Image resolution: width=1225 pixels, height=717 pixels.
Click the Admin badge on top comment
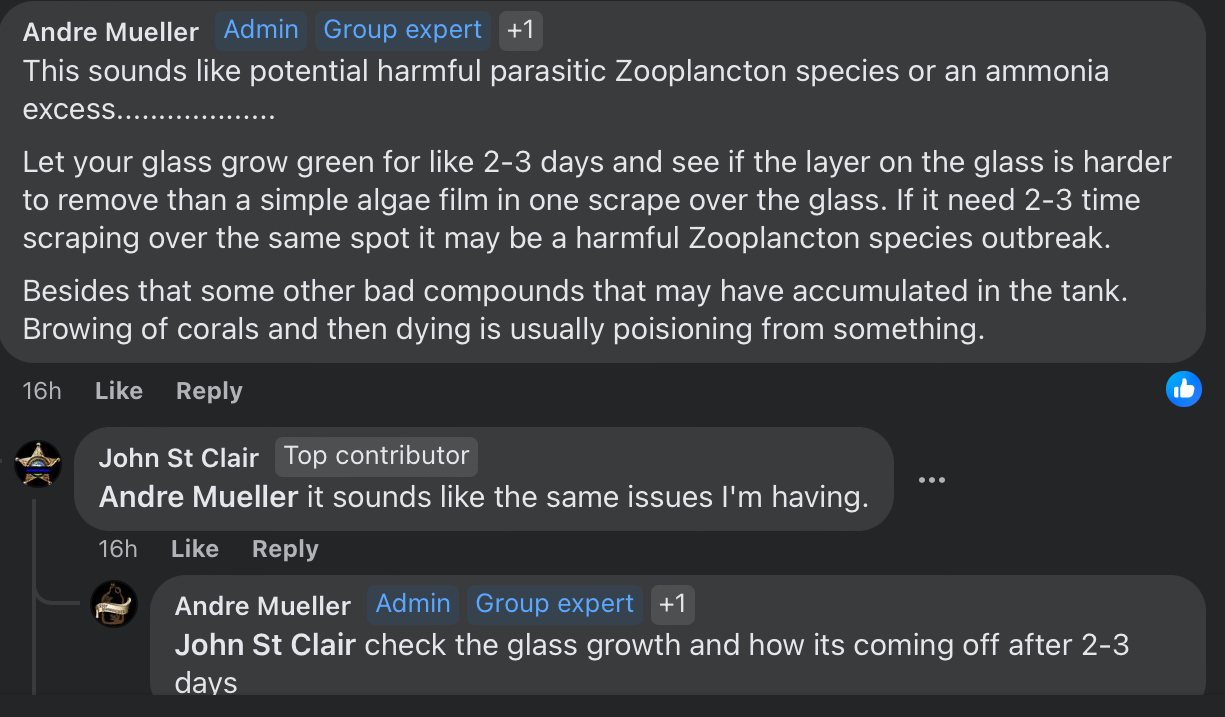261,30
